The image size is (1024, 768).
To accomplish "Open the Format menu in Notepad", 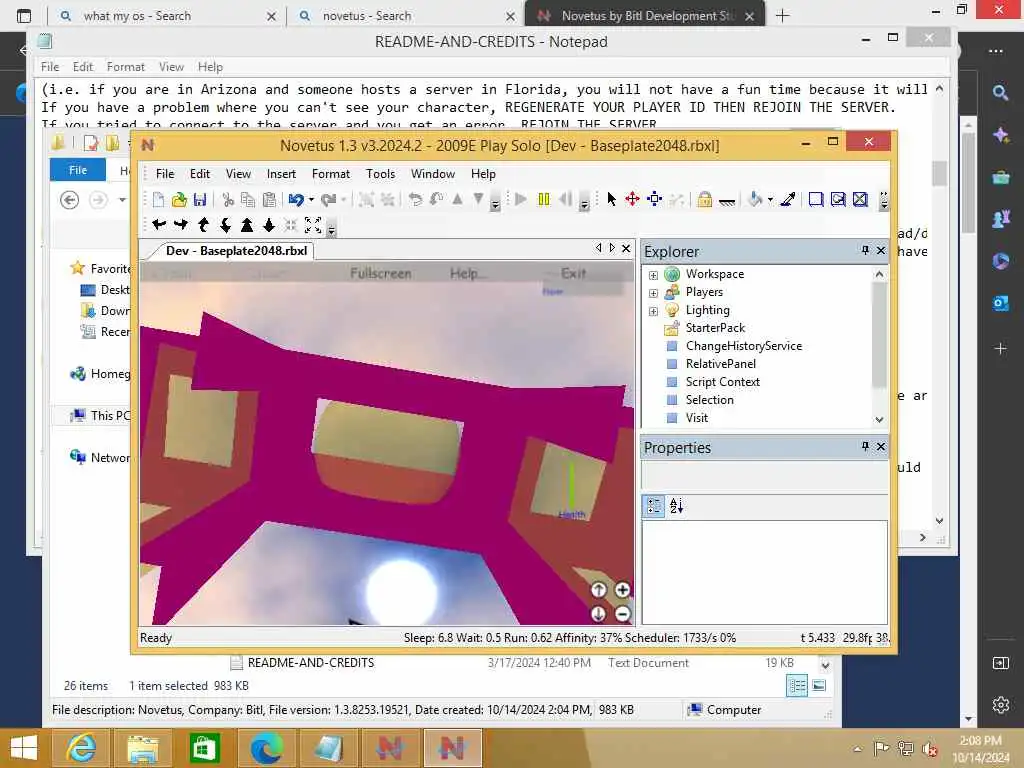I will coord(125,67).
